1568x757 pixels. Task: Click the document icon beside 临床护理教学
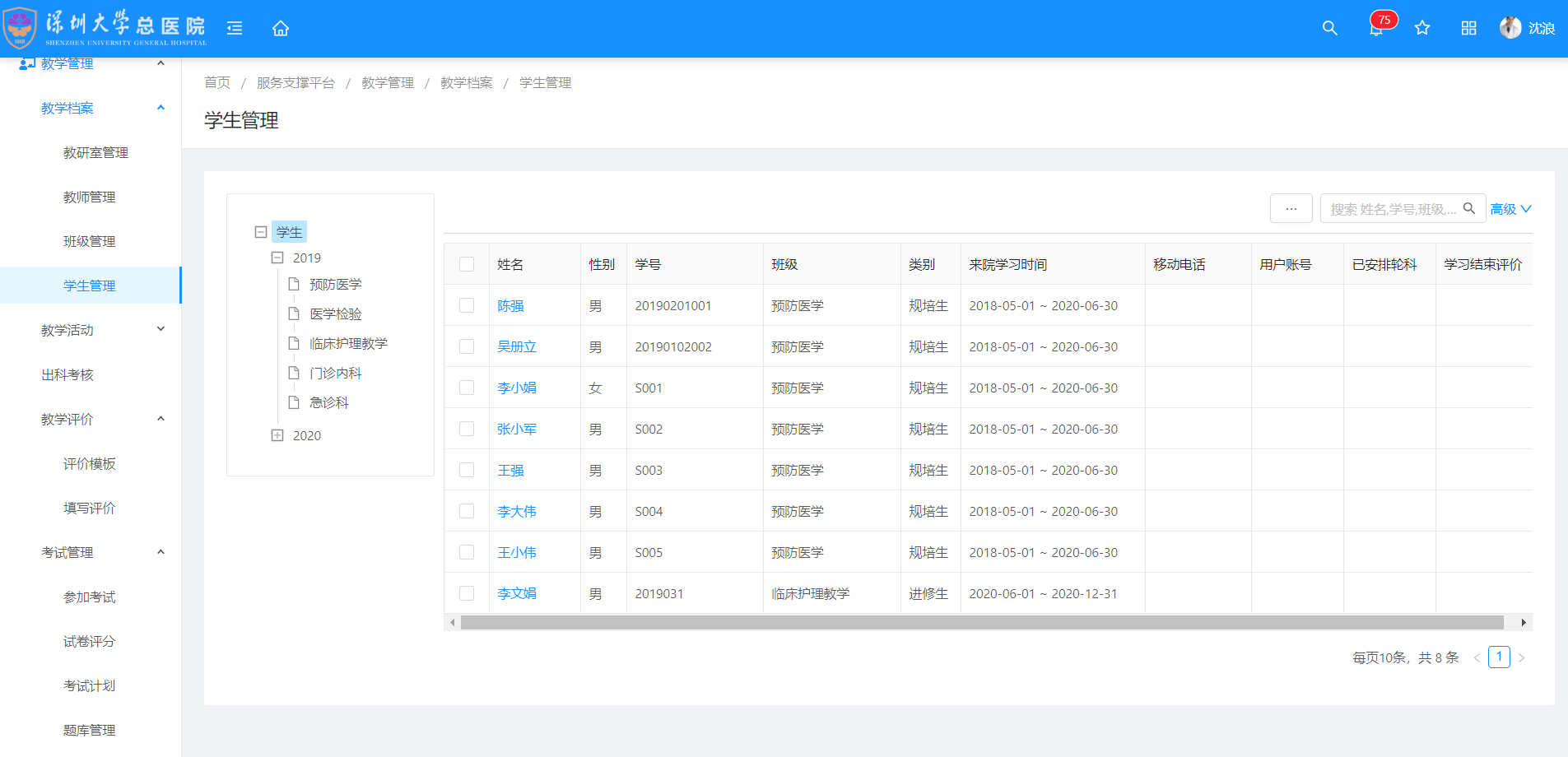(294, 343)
